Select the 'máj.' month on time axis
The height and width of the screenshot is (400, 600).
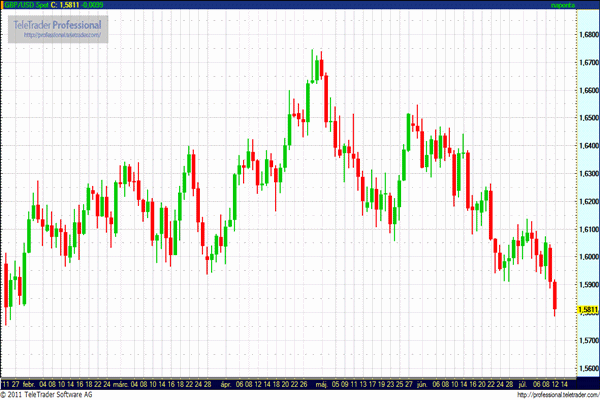tap(321, 382)
